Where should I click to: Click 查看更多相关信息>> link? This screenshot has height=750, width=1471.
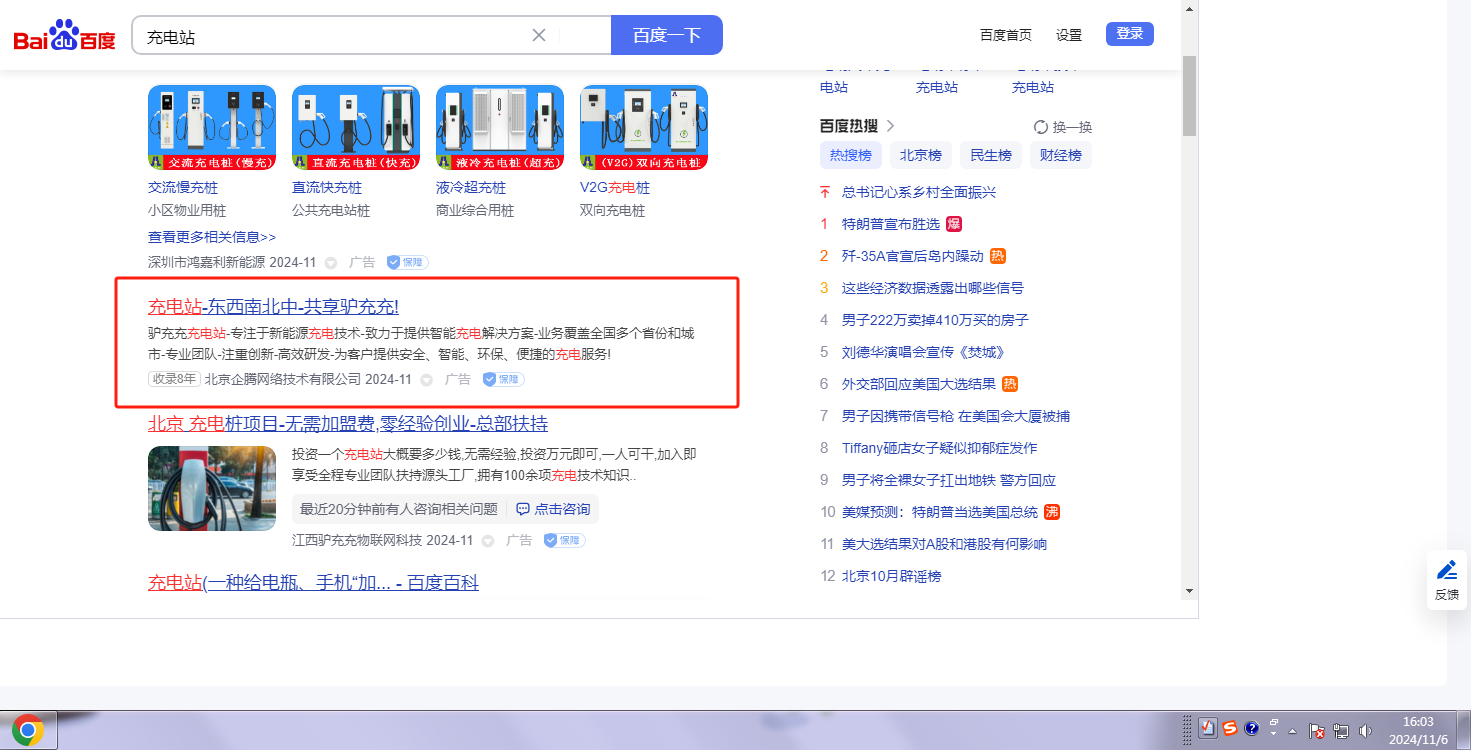click(x=212, y=237)
